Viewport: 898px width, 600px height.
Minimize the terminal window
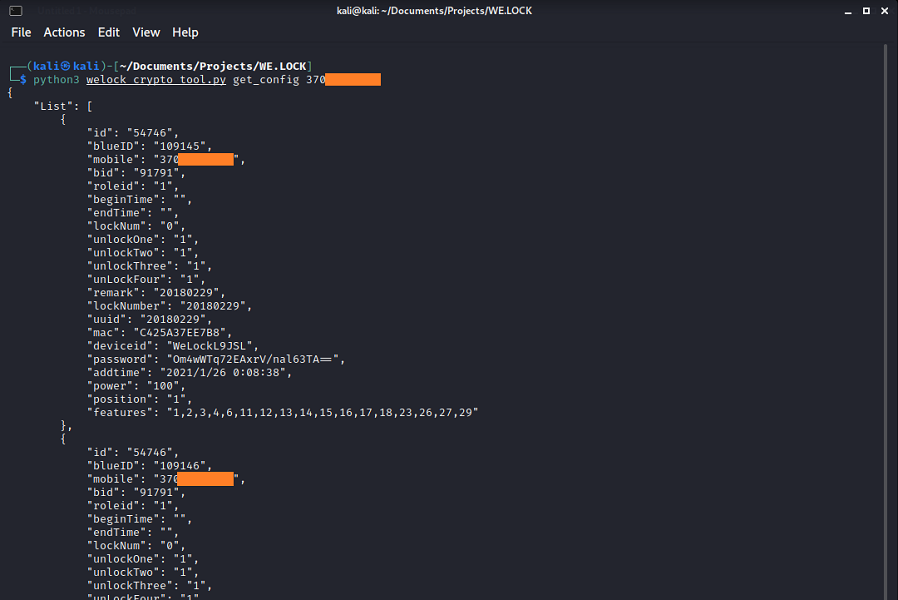click(836, 10)
